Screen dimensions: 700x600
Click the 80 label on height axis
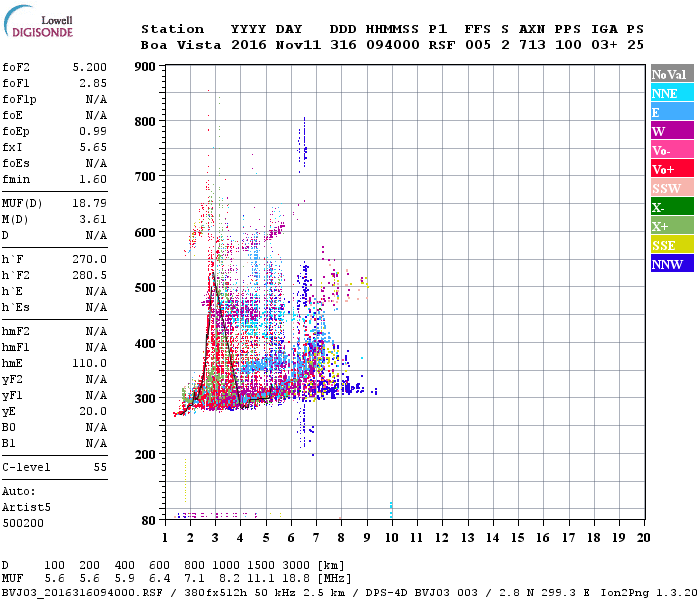[x=149, y=521]
